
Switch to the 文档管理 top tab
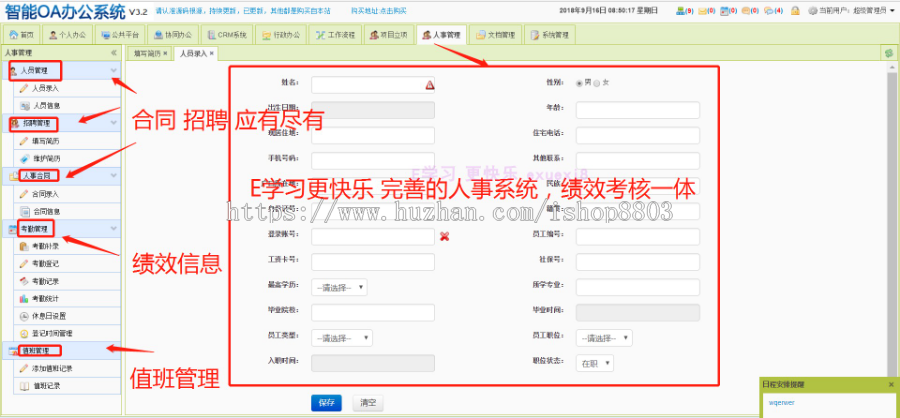click(x=495, y=34)
